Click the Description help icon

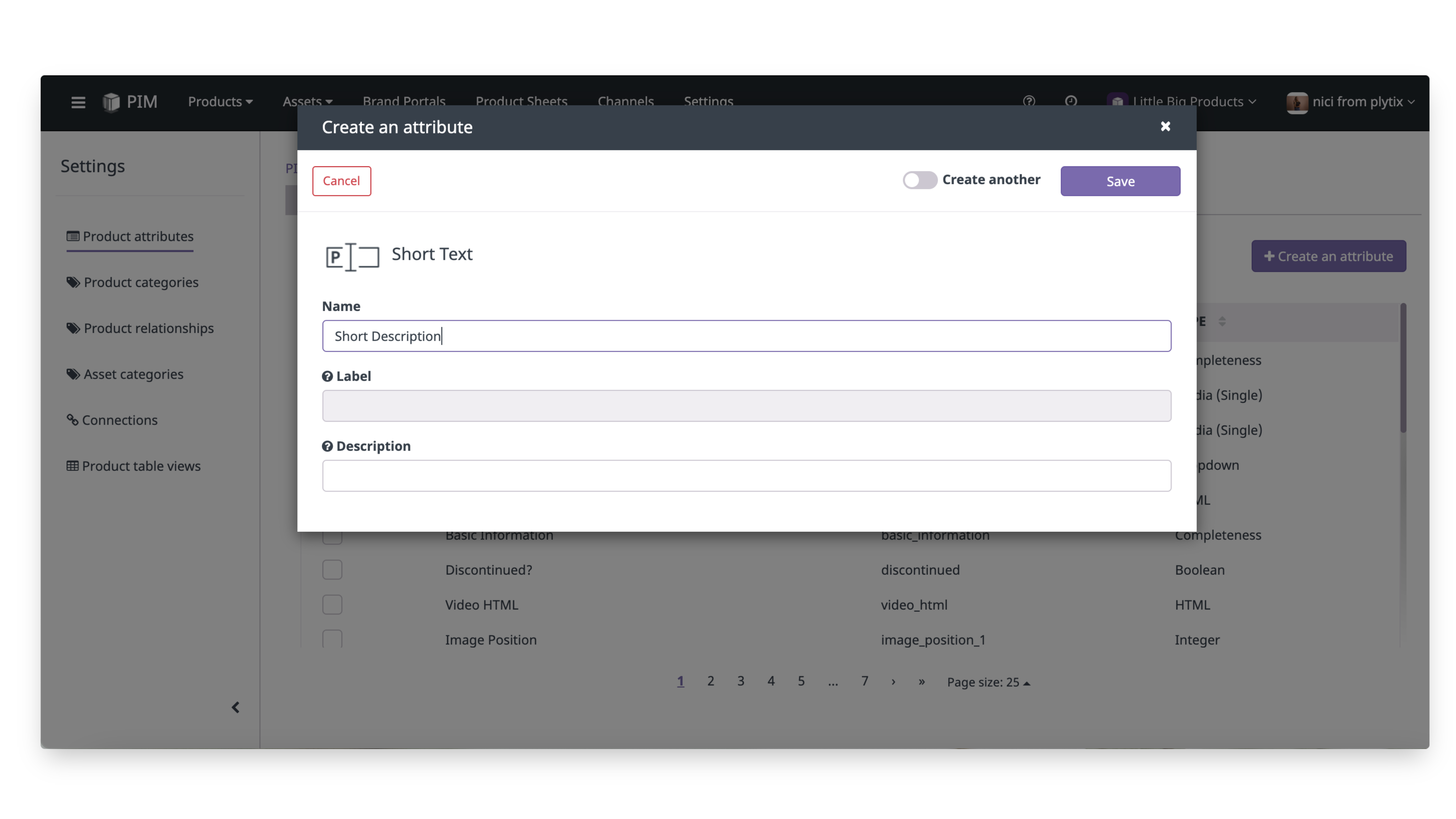(x=327, y=446)
